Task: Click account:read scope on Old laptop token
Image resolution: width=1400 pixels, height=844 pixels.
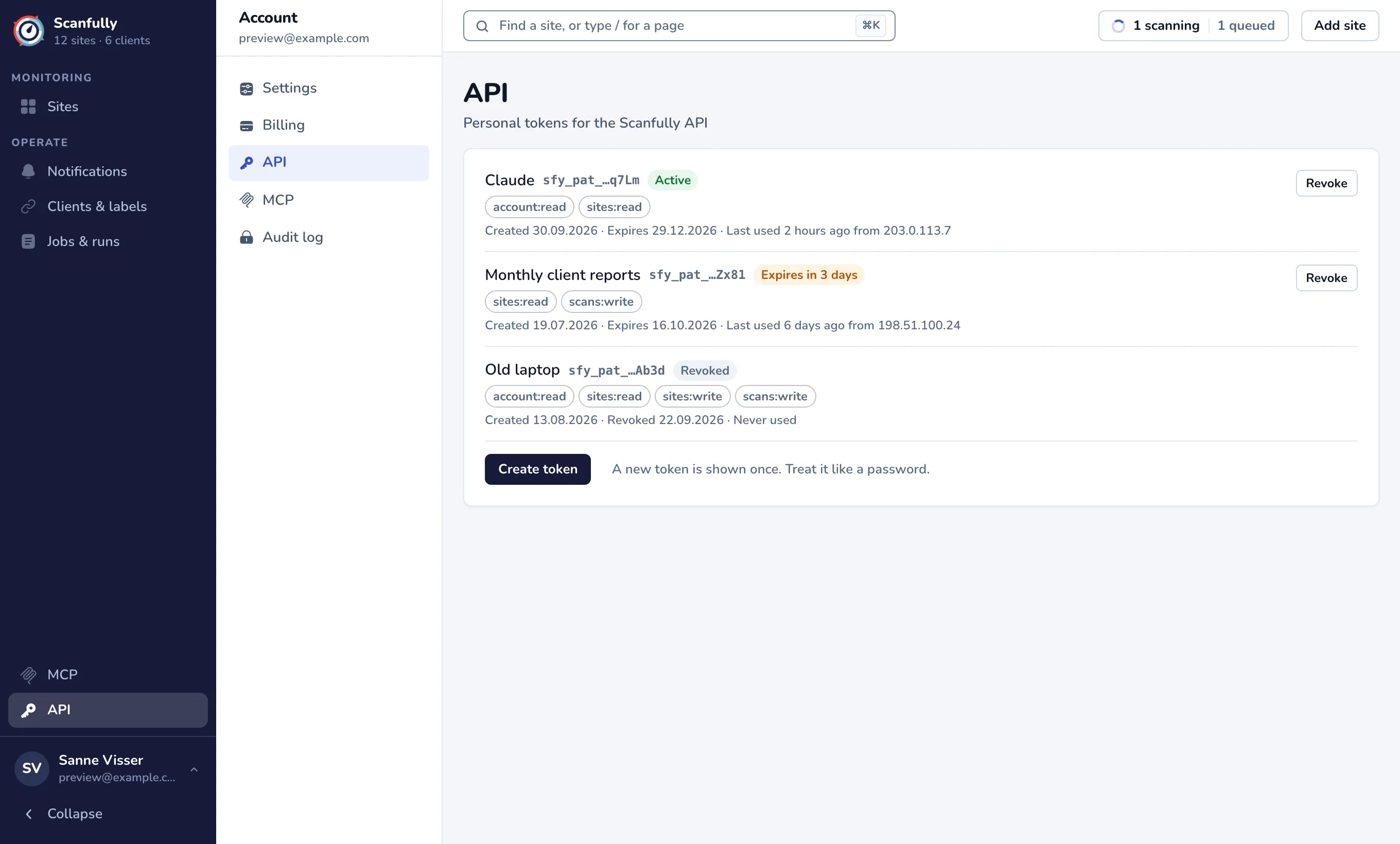Action: coord(530,396)
